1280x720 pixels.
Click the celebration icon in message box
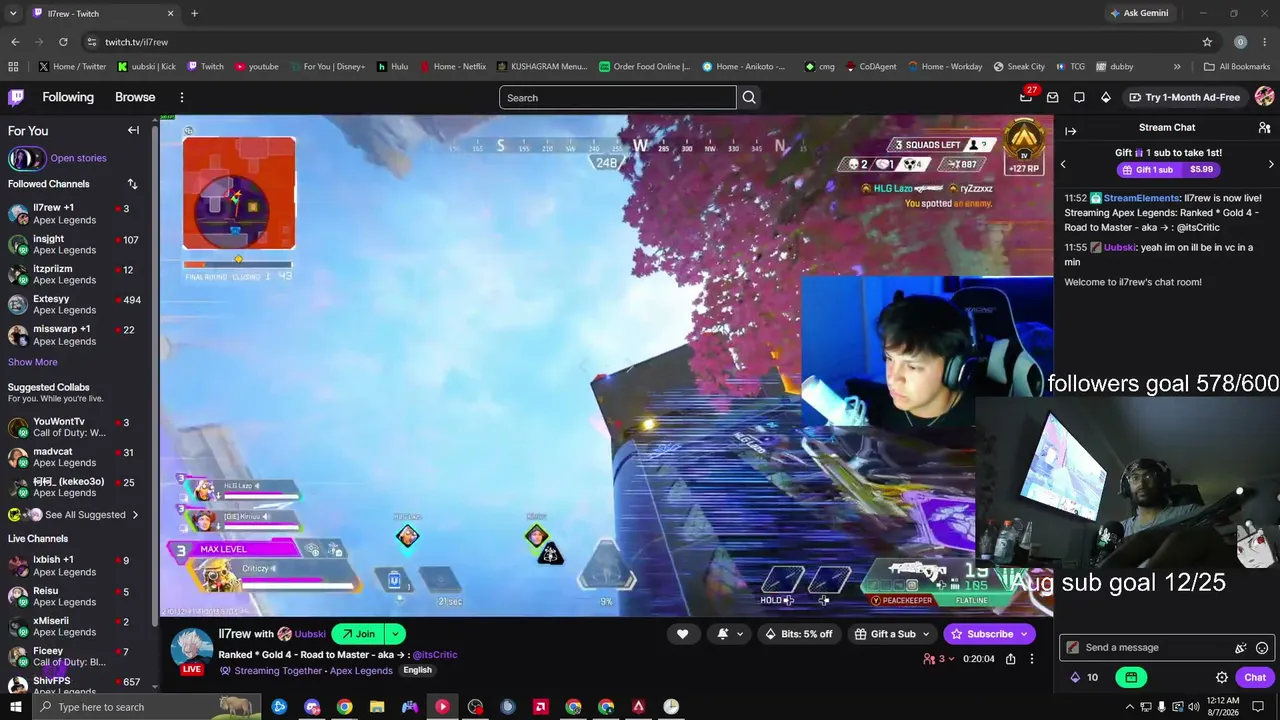click(x=1241, y=647)
